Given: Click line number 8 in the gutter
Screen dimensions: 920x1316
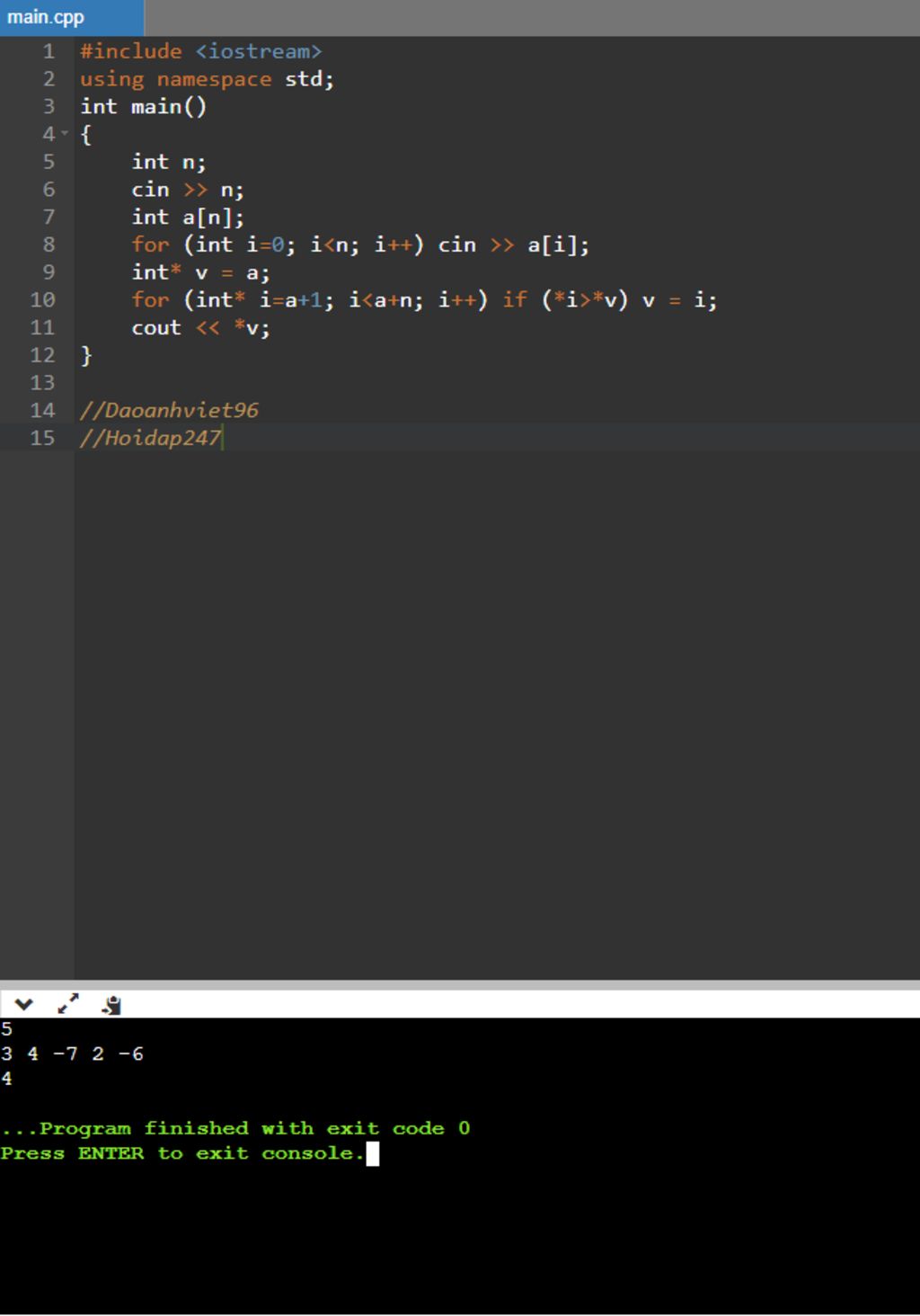Looking at the screenshot, I should [x=49, y=245].
